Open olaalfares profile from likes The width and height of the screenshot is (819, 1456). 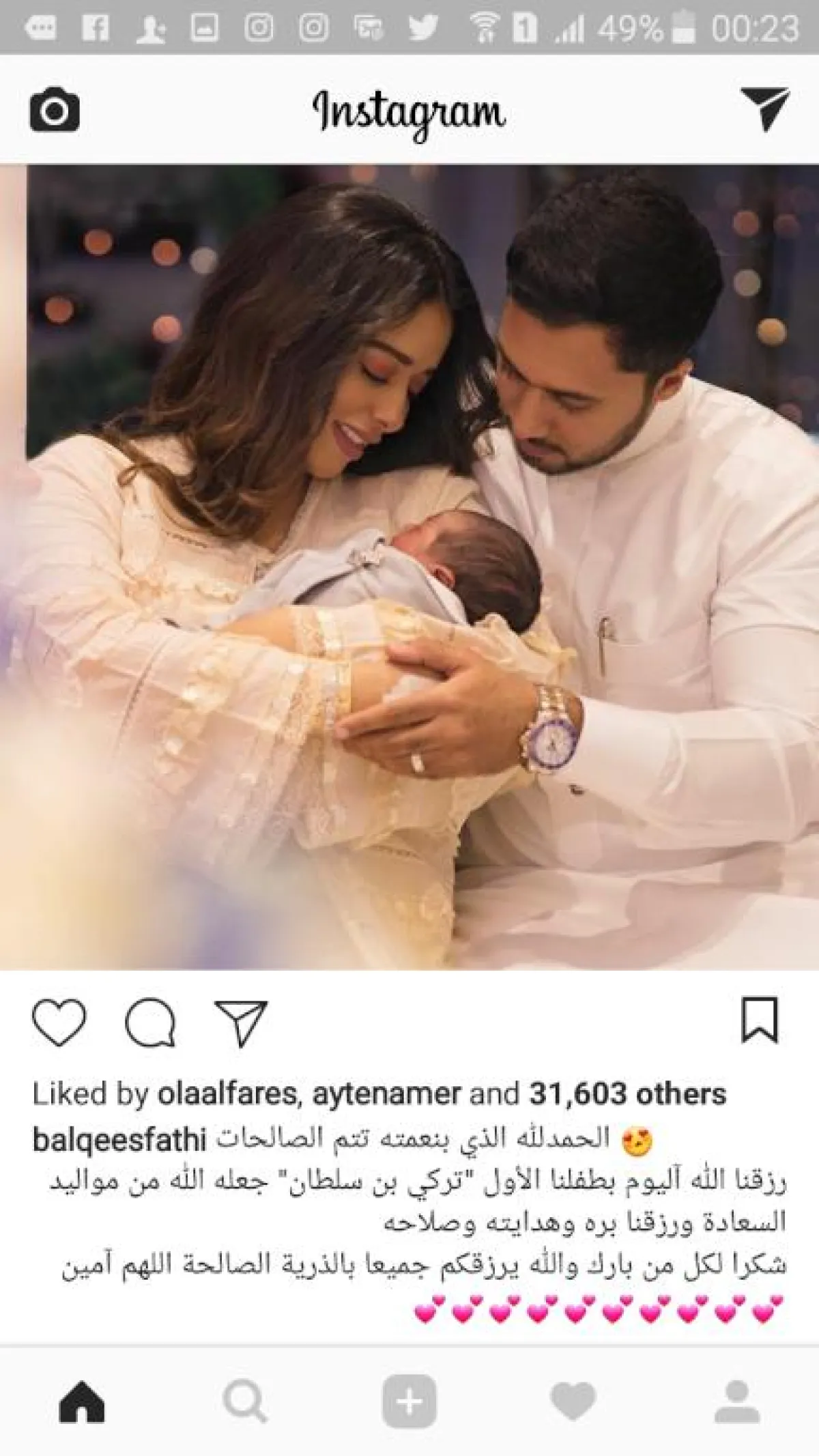(228, 1094)
